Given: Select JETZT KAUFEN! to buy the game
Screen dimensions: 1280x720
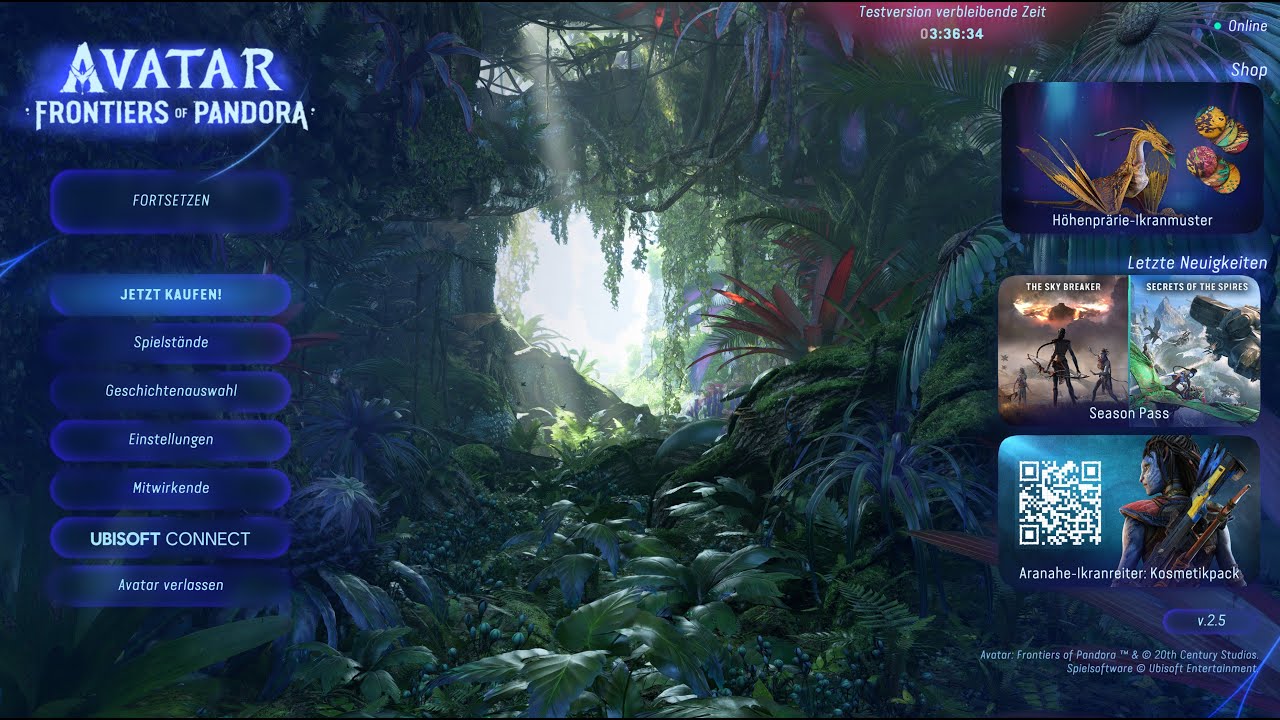Looking at the screenshot, I should (171, 295).
